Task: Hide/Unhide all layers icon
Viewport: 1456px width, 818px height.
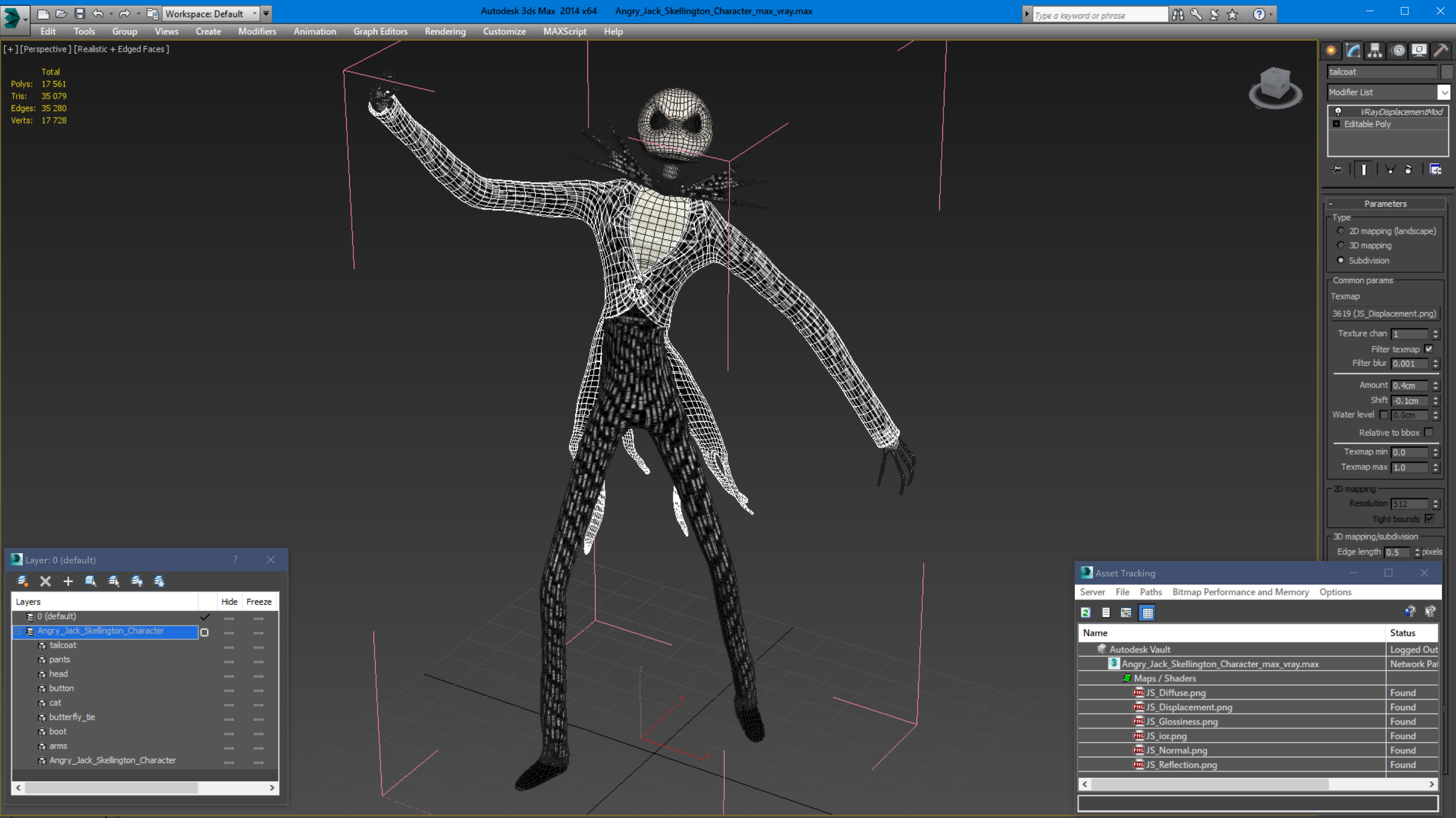Action: point(136,581)
